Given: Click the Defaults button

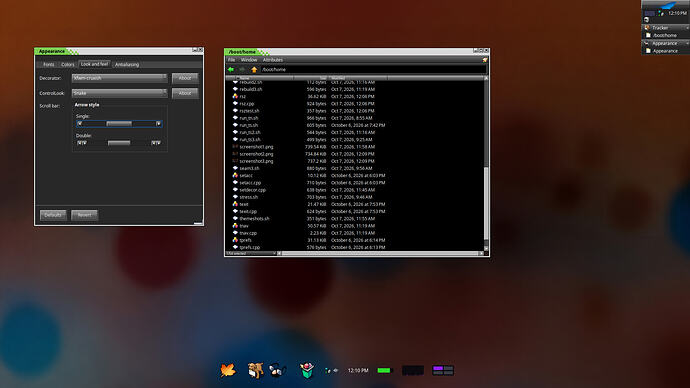Looking at the screenshot, I should click(53, 215).
